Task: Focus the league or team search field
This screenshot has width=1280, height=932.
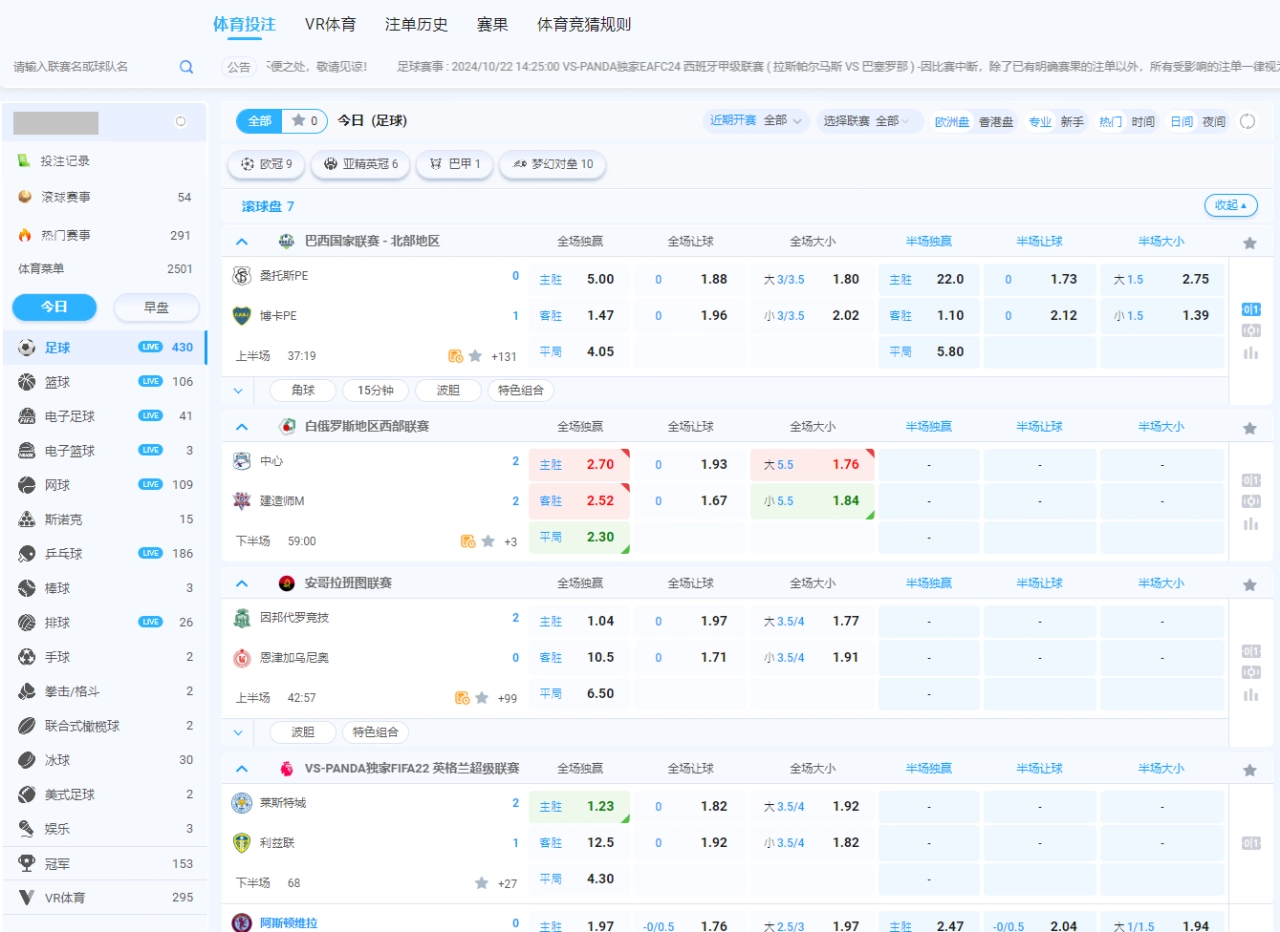Action: point(92,67)
